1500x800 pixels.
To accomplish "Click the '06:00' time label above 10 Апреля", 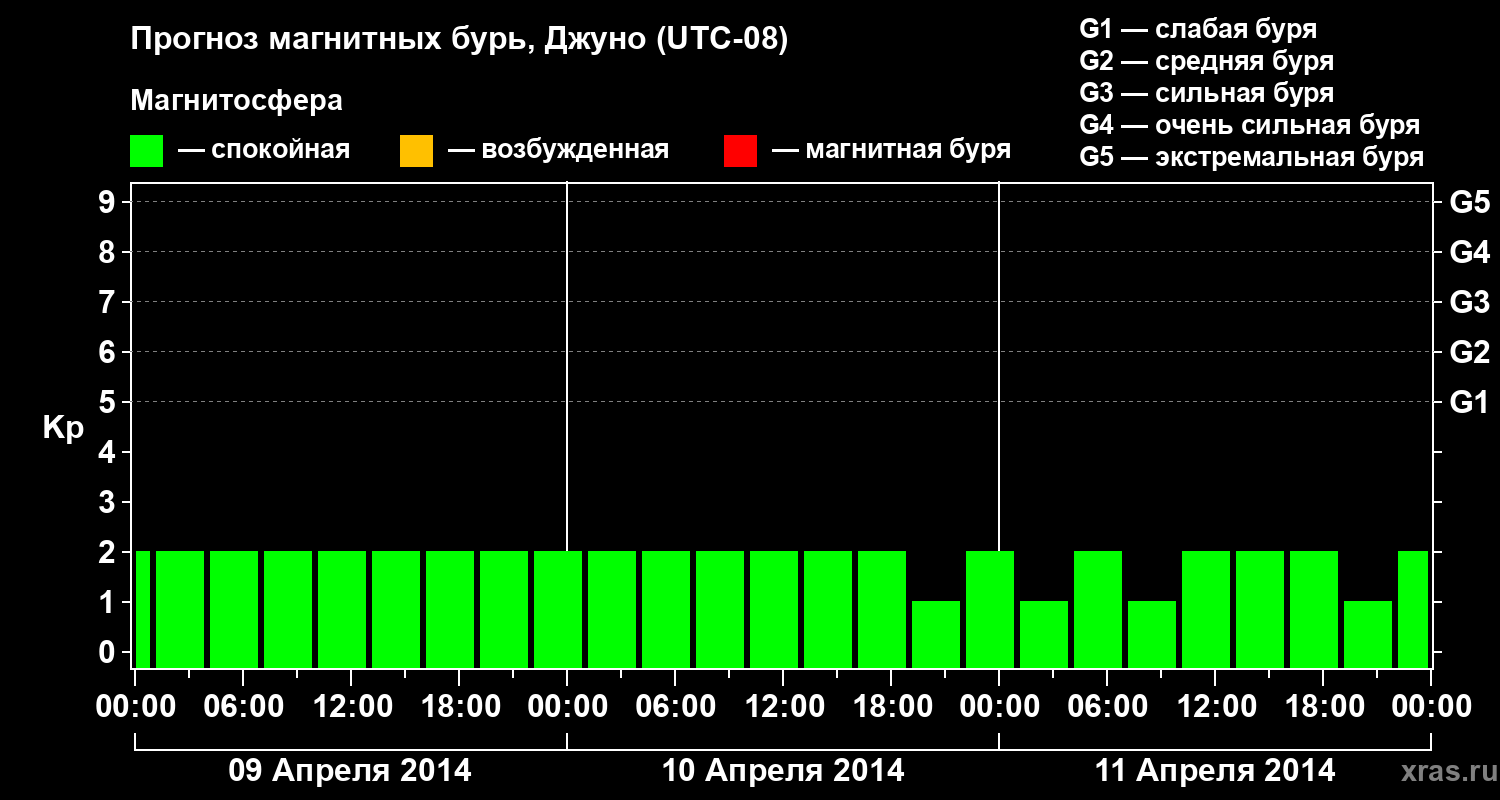I will coord(675,706).
